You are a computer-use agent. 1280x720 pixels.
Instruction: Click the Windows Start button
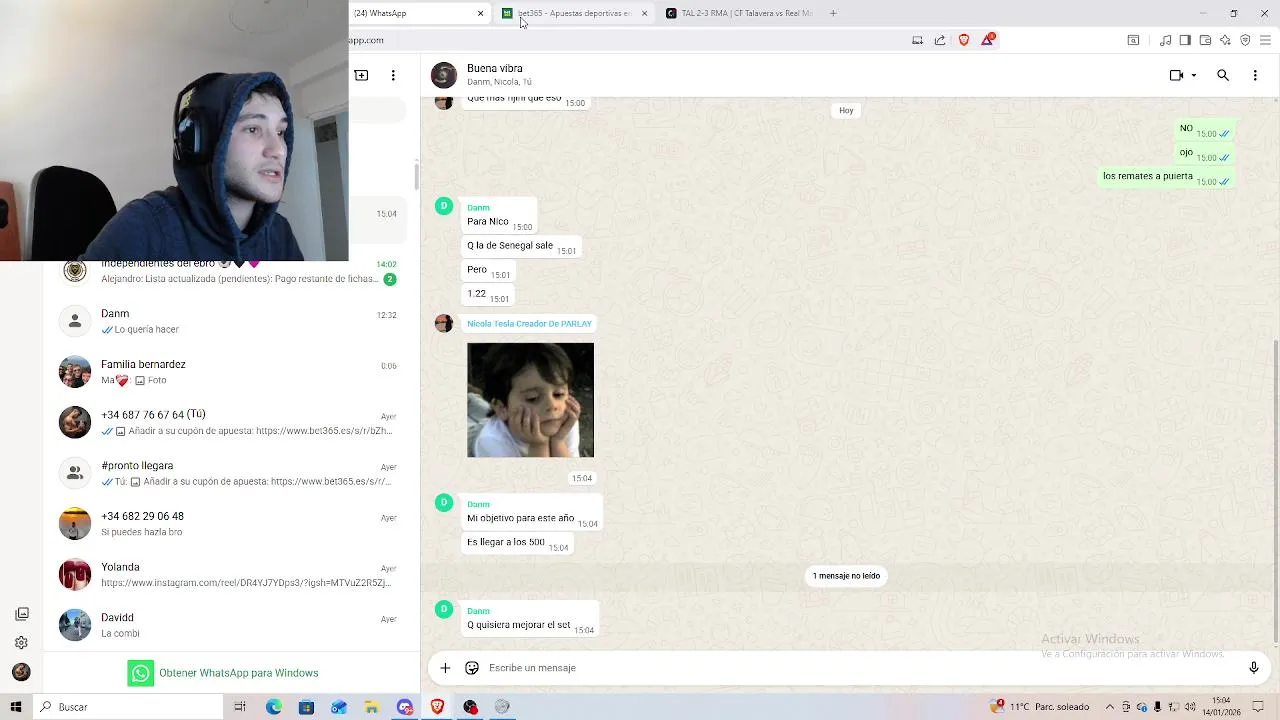(x=16, y=707)
